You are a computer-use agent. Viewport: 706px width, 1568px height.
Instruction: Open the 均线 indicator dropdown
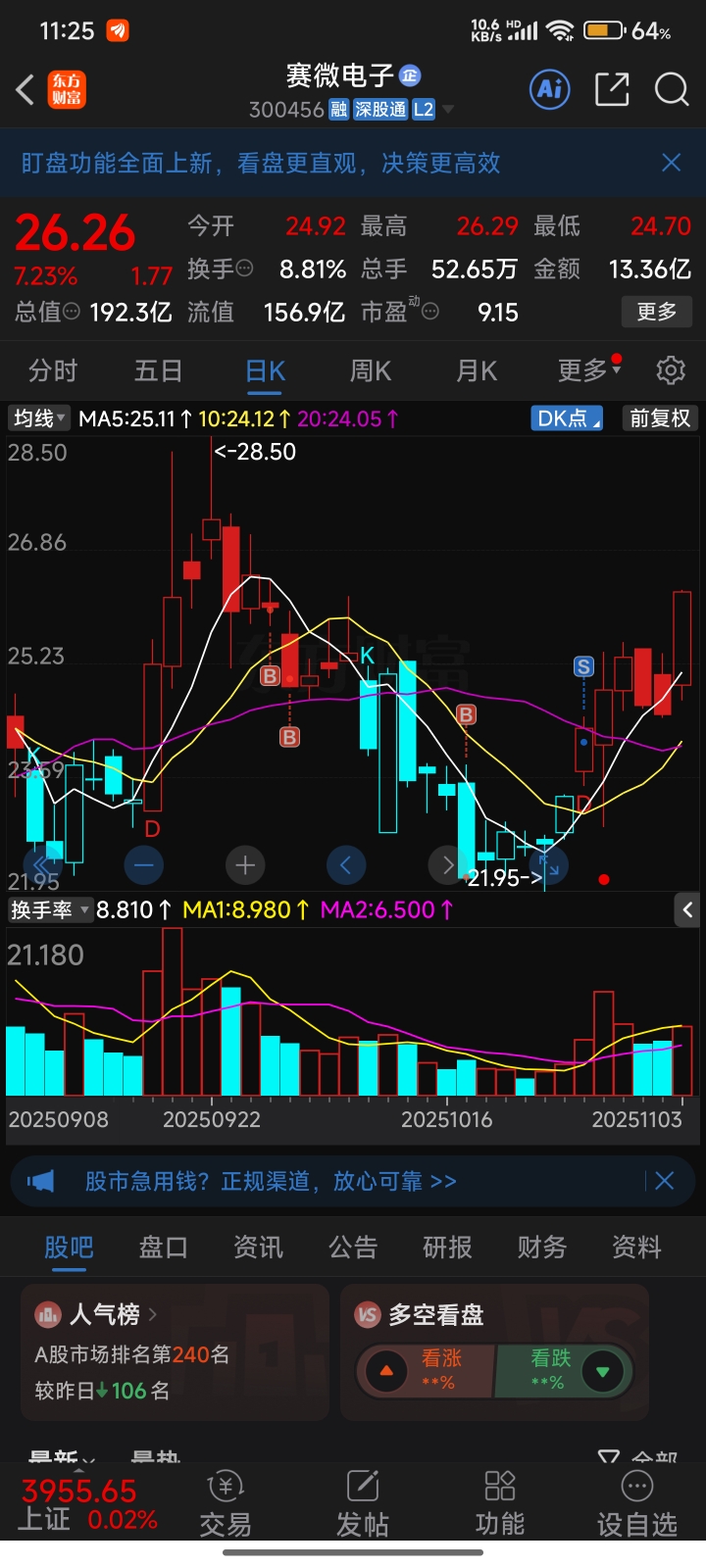39,418
